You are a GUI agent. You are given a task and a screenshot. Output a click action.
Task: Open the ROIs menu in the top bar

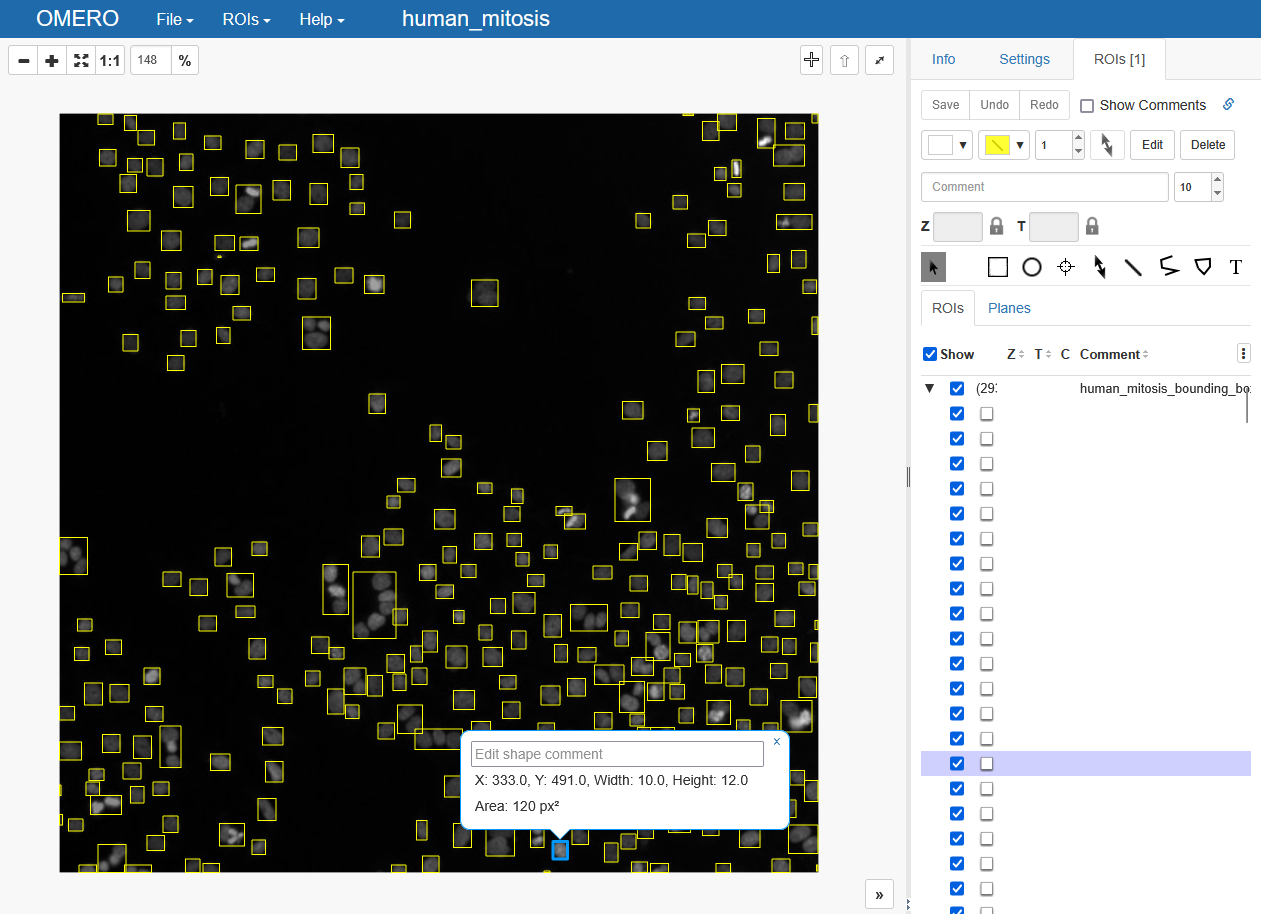click(245, 19)
